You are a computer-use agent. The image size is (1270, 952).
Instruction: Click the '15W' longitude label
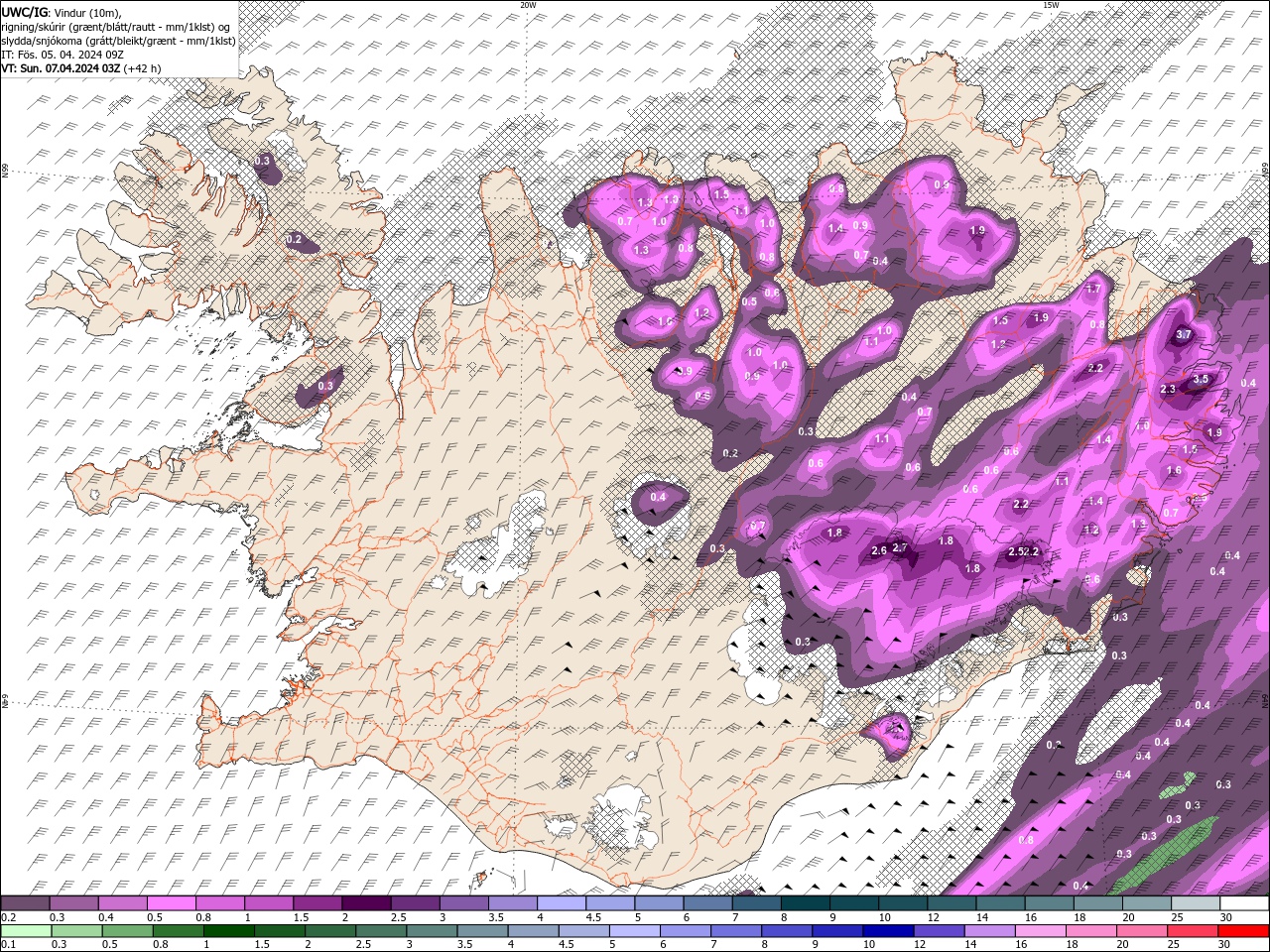[1050, 5]
